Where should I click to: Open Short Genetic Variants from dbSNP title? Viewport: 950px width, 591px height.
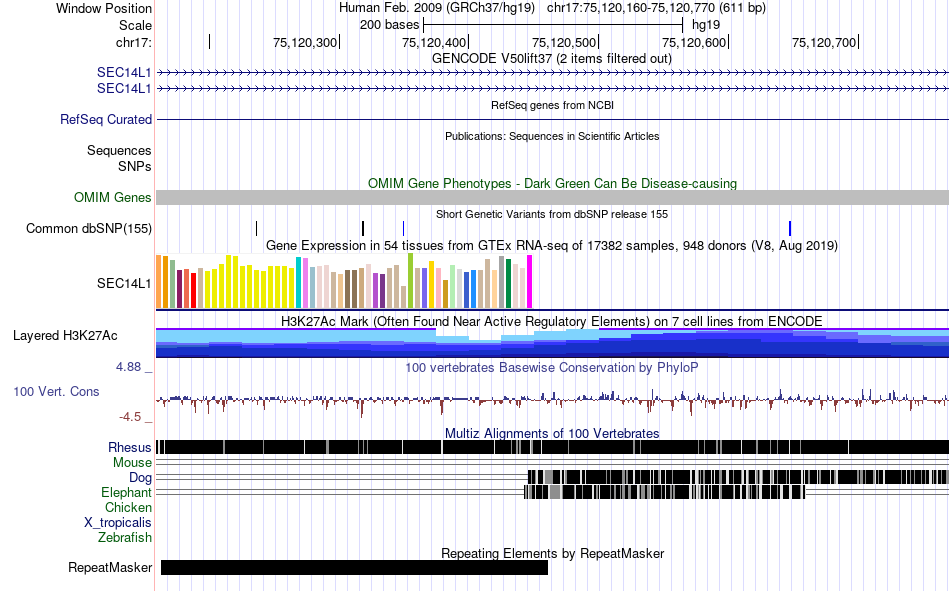pos(552,214)
